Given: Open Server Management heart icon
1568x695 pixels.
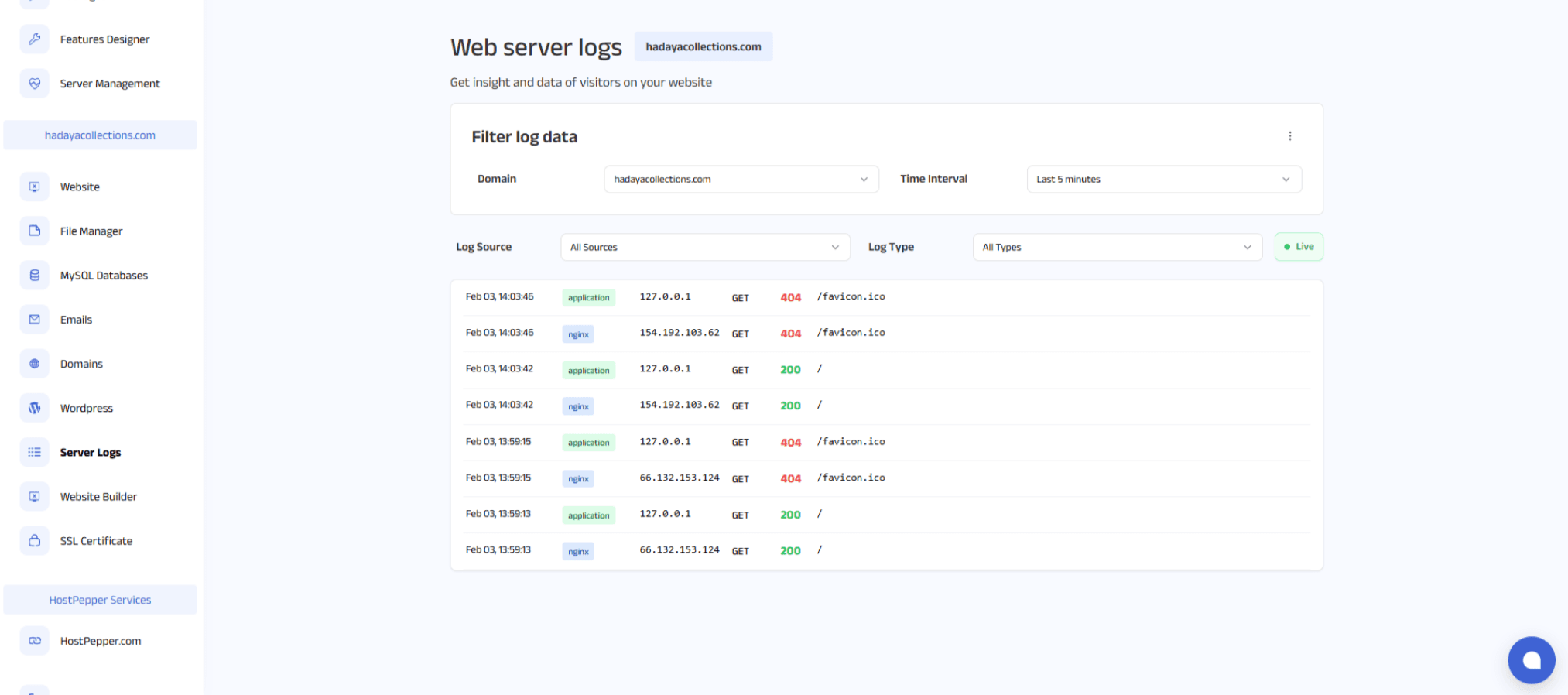Looking at the screenshot, I should point(35,84).
